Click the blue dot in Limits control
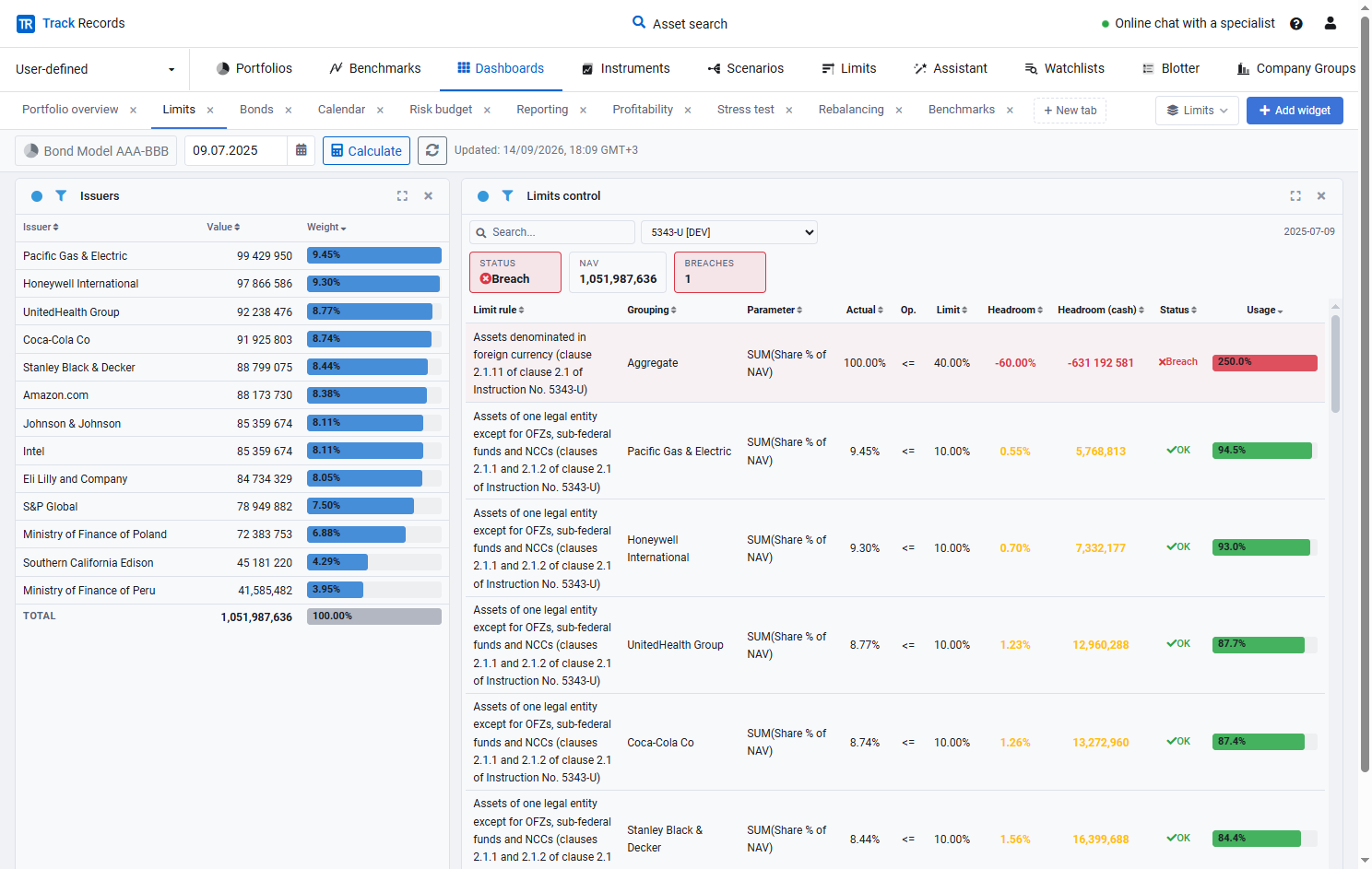 483,196
